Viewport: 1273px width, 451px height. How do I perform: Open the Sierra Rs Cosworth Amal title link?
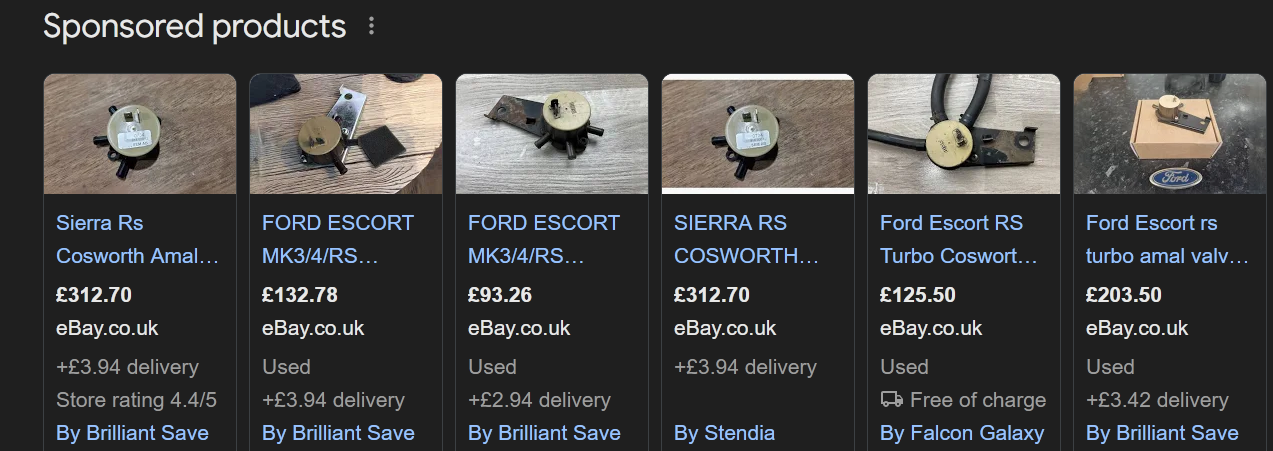coord(137,239)
